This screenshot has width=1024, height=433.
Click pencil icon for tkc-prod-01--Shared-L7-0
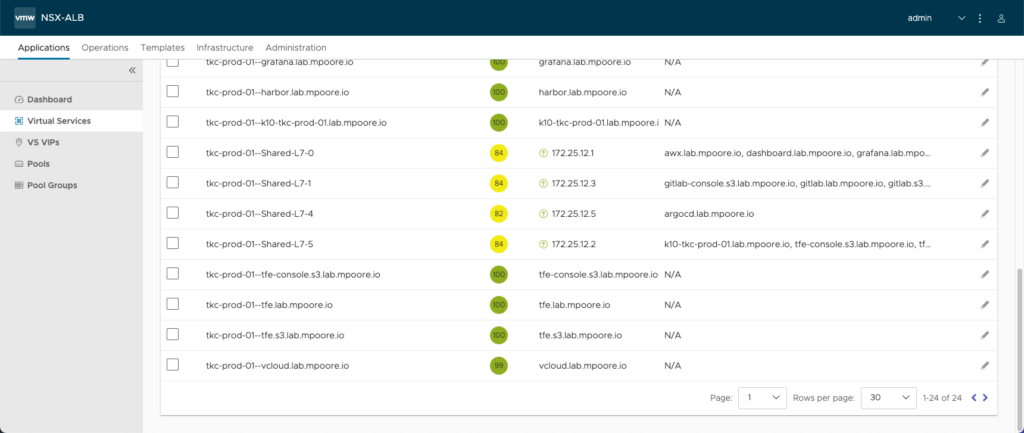[985, 153]
